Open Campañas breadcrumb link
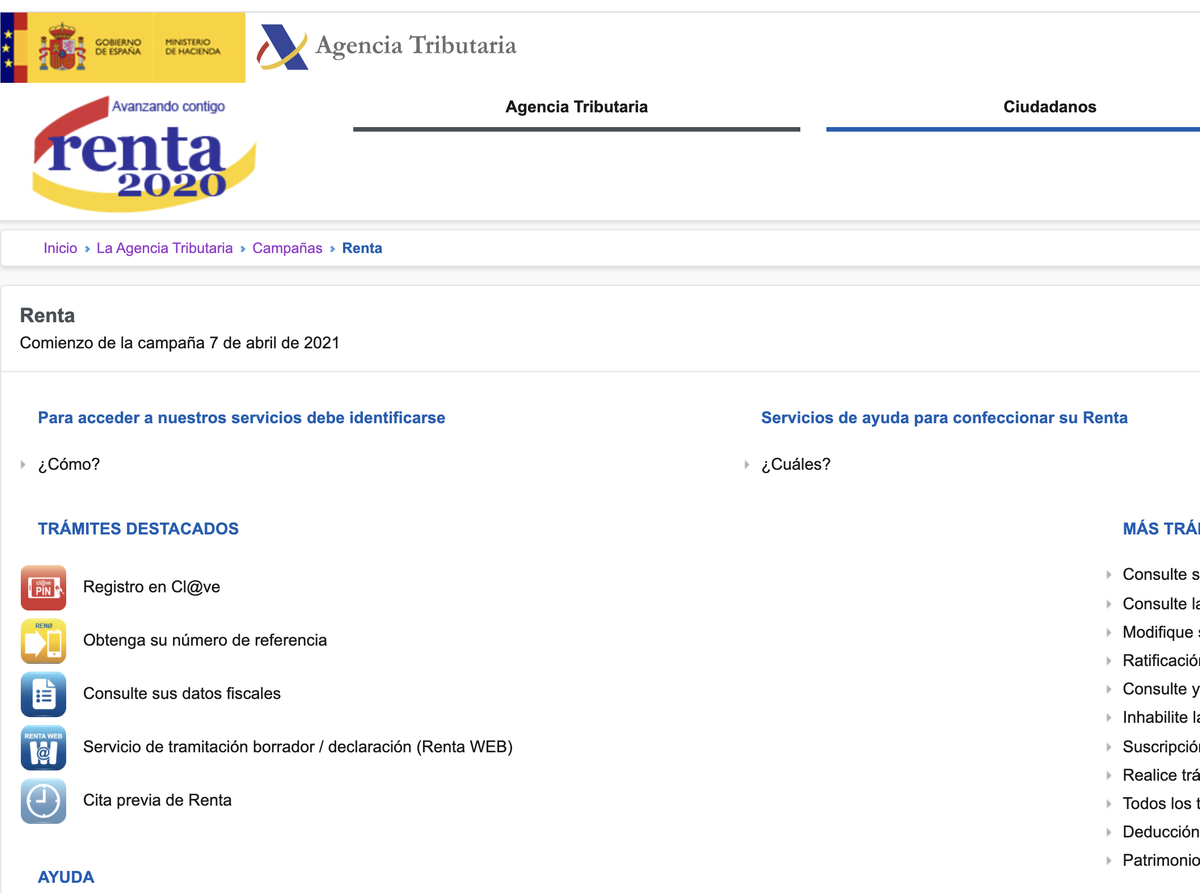Screen dimensions: 1200x893 coord(287,248)
